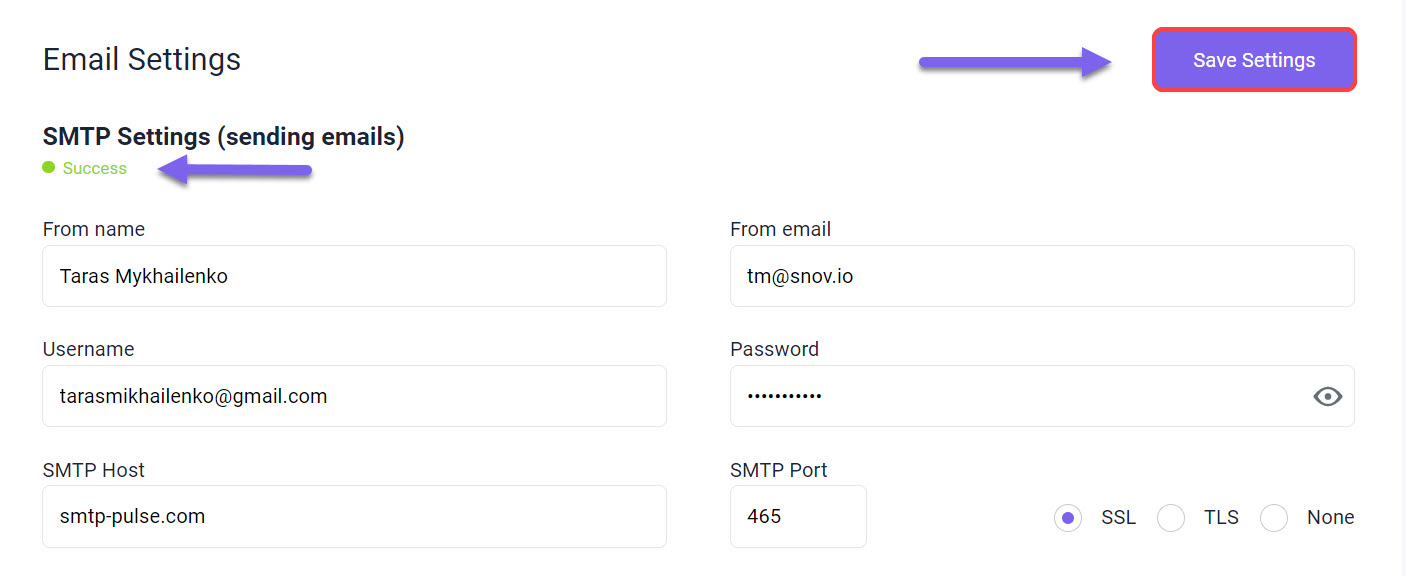Image resolution: width=1406 pixels, height=576 pixels.
Task: Click the "Password" field label
Action: 775,349
